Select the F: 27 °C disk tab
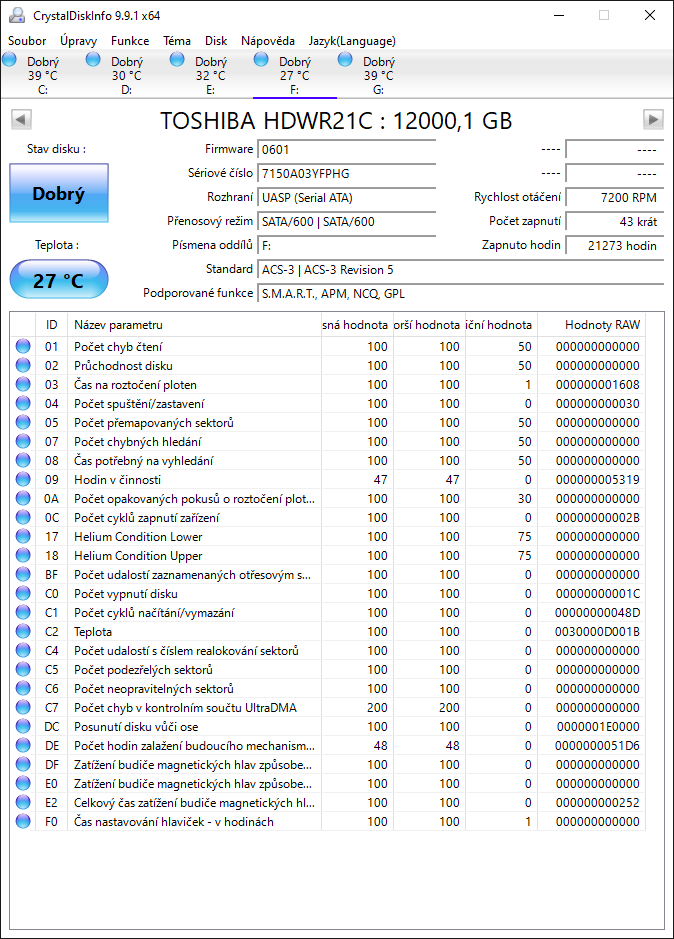674x939 pixels. [295, 75]
